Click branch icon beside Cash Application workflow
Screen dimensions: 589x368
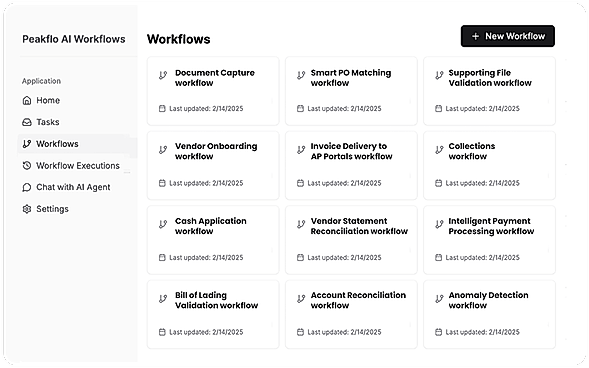click(x=163, y=224)
